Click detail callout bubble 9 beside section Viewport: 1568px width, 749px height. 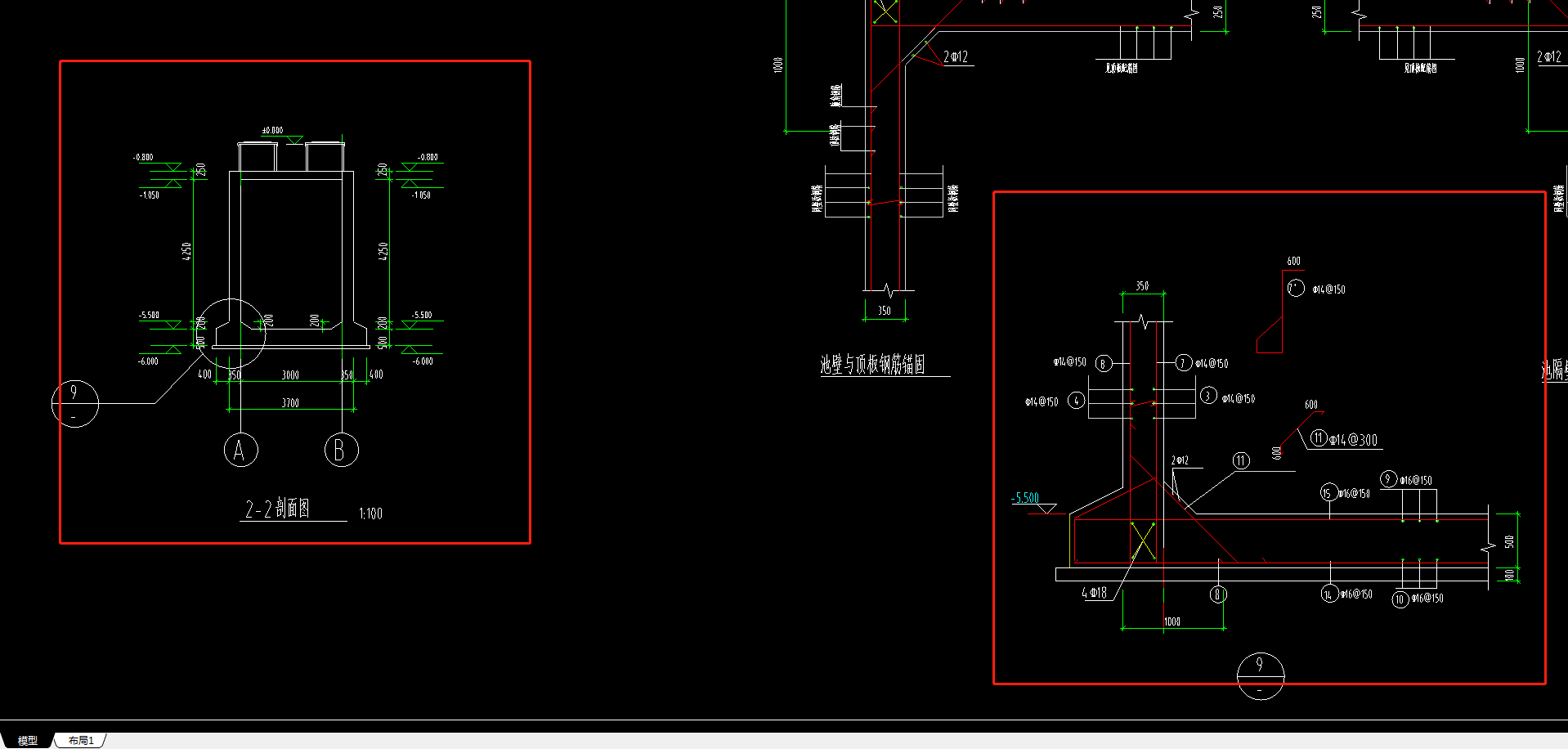pos(75,403)
